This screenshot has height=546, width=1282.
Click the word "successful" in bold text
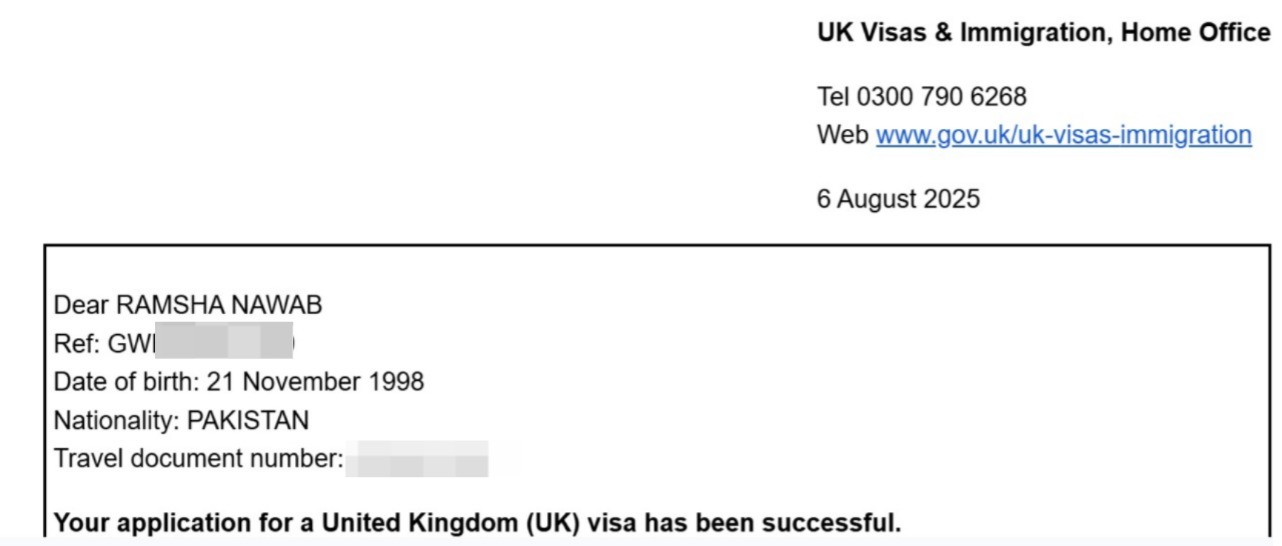[x=837, y=522]
